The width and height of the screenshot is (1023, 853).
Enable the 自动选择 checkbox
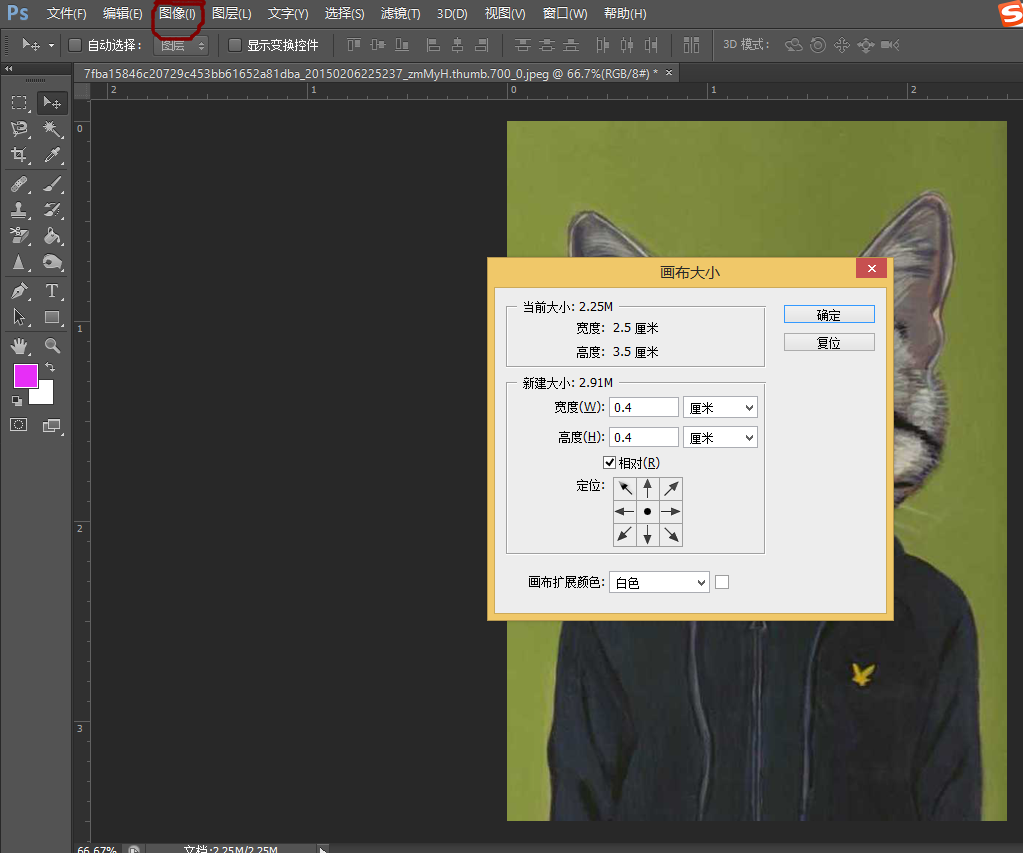click(x=75, y=45)
